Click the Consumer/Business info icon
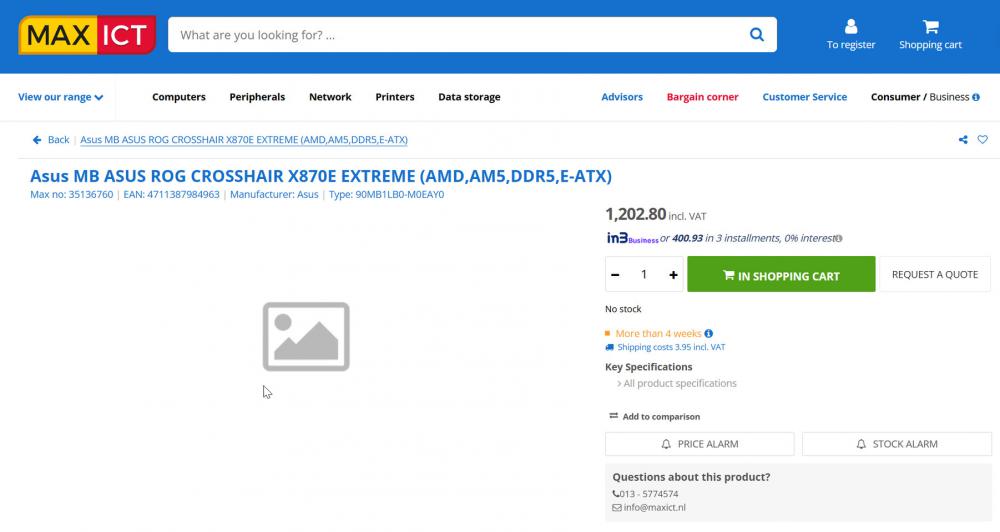Screen dimensions: 1000x532 (x=976, y=97)
